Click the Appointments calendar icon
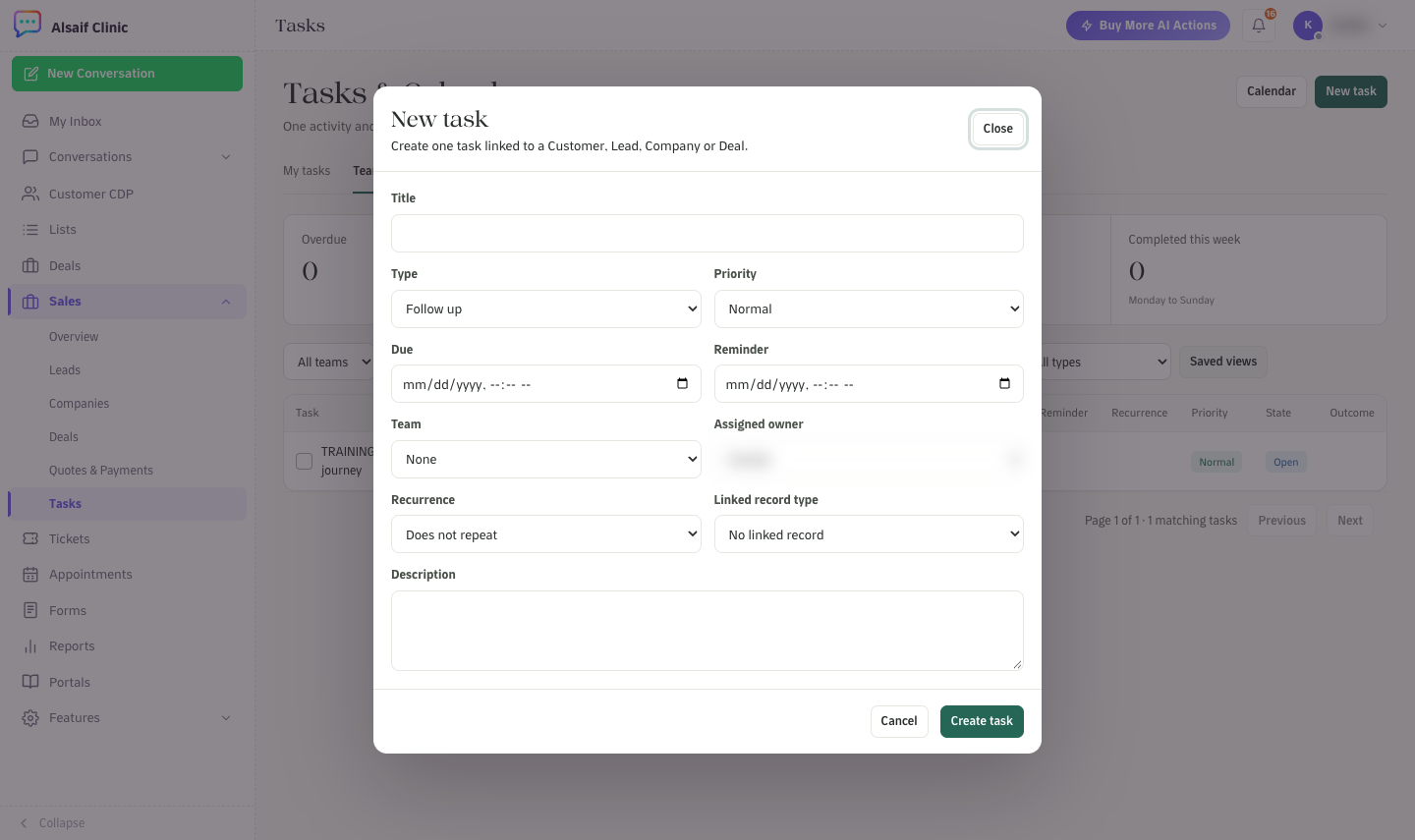 pyautogui.click(x=30, y=575)
